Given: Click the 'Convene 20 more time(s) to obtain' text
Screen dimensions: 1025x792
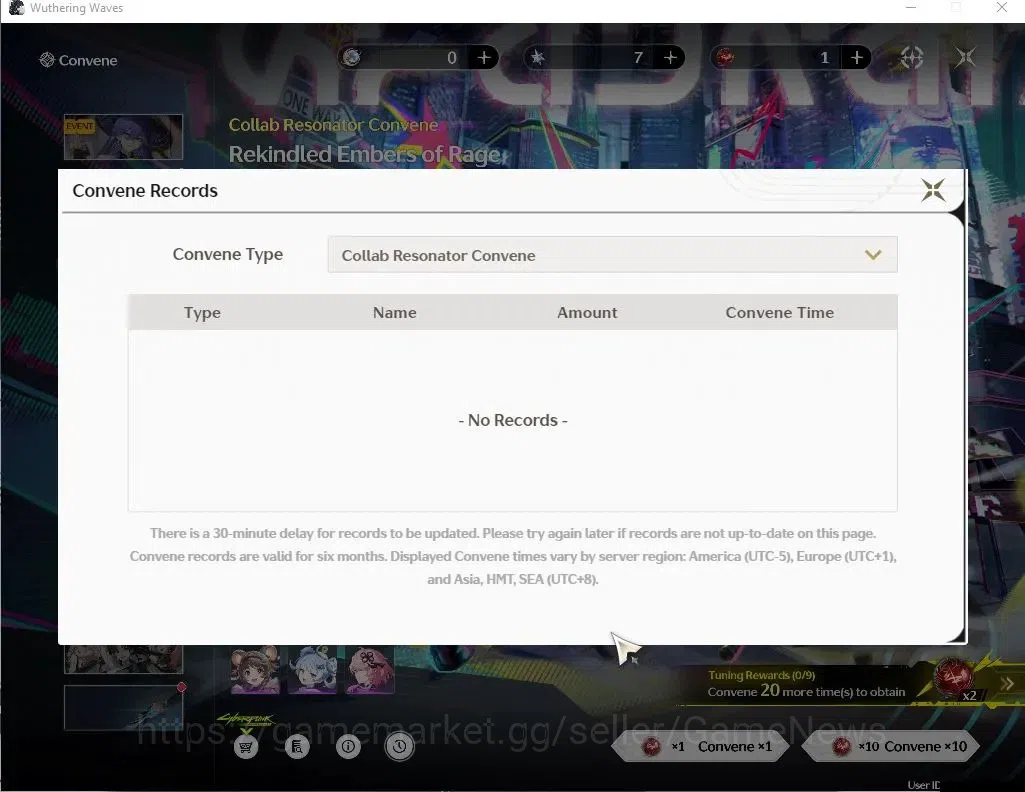Looking at the screenshot, I should 806,691.
